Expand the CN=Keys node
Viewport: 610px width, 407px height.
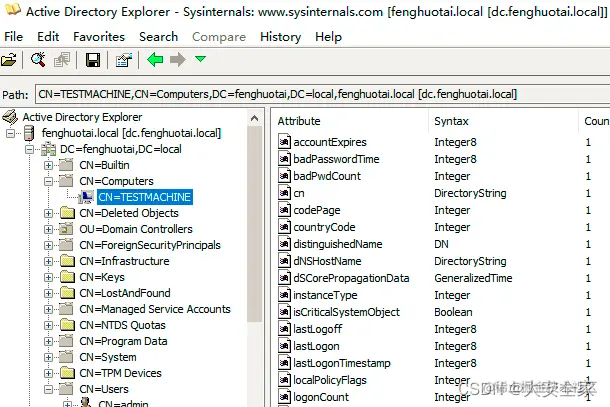48,277
